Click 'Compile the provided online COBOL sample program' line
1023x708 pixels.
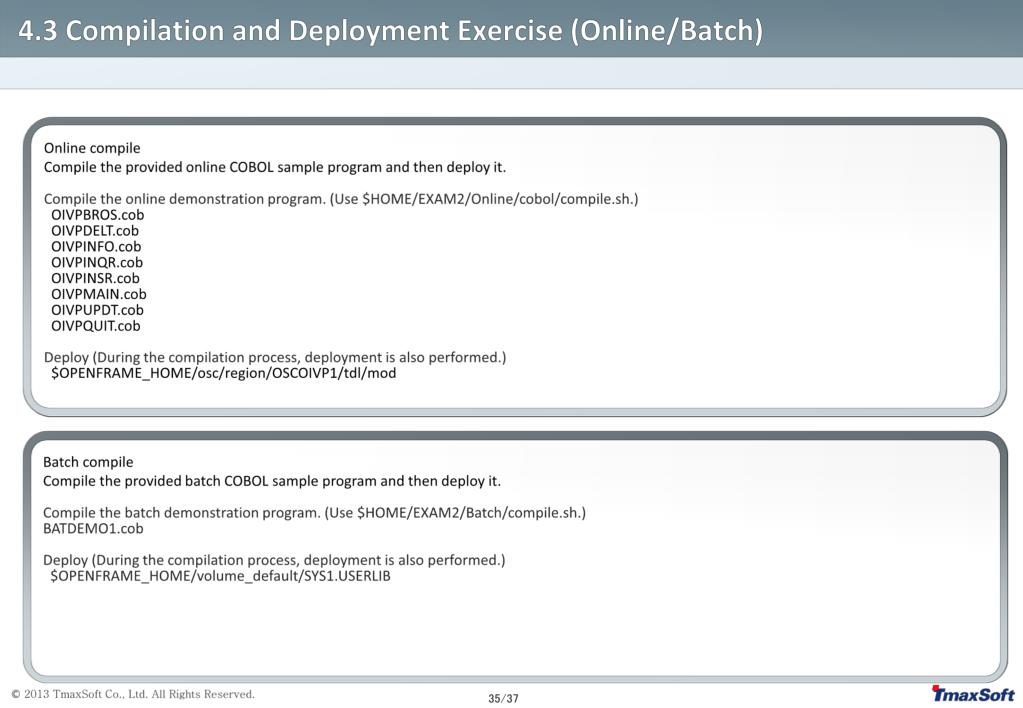(x=275, y=167)
